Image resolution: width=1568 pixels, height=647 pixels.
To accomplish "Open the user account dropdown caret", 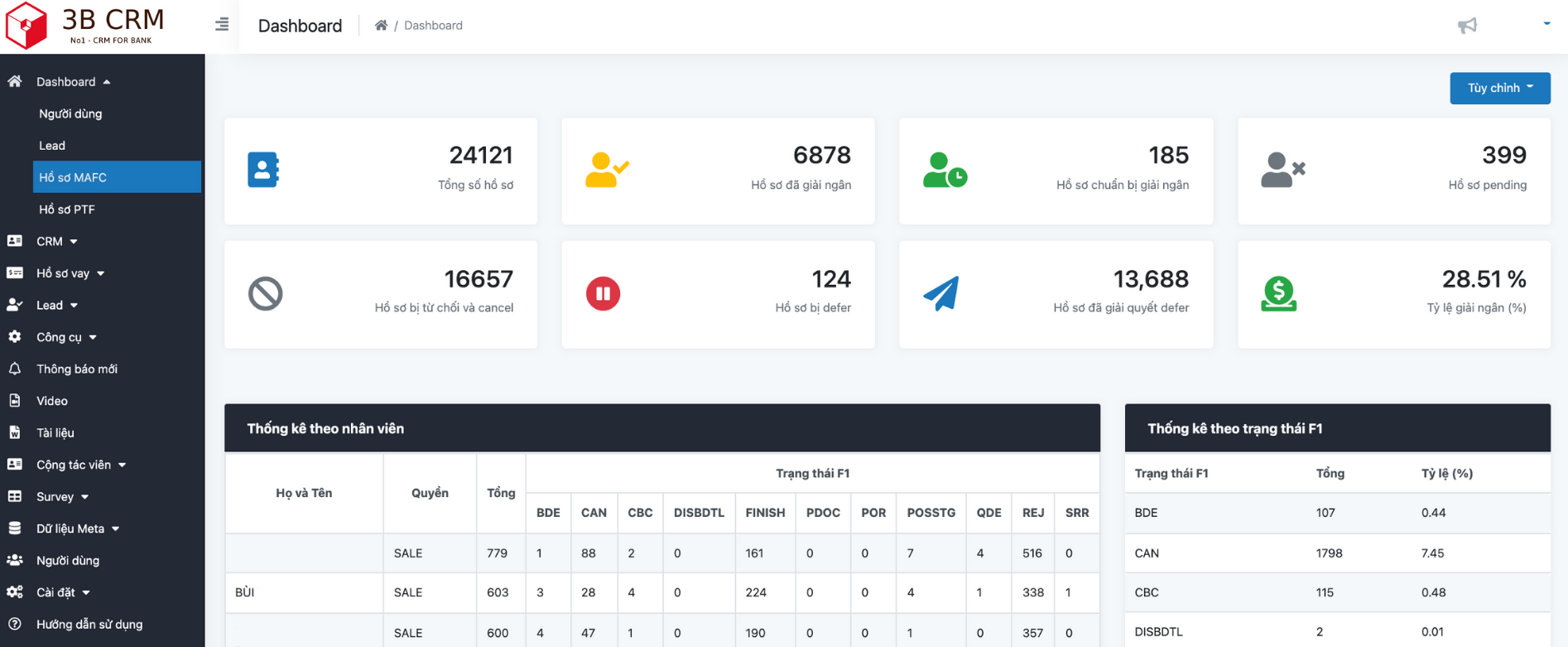I will 1546,24.
